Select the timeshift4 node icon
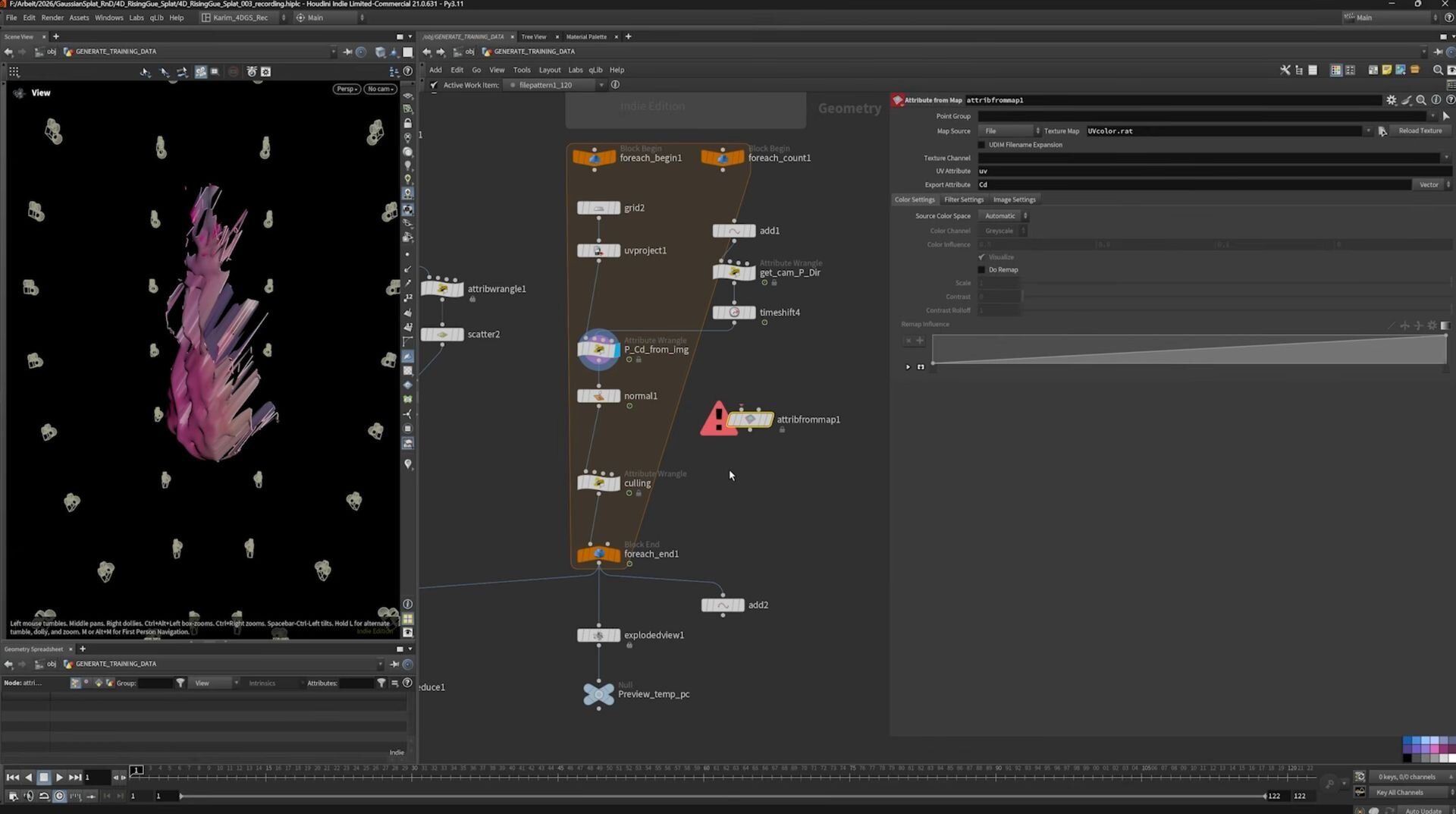Image resolution: width=1456 pixels, height=814 pixels. (734, 313)
